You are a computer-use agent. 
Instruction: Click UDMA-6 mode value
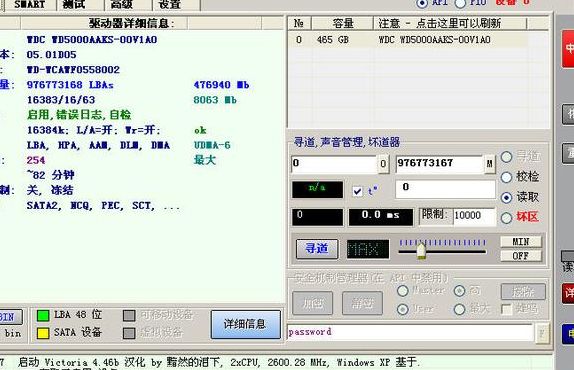[212, 145]
